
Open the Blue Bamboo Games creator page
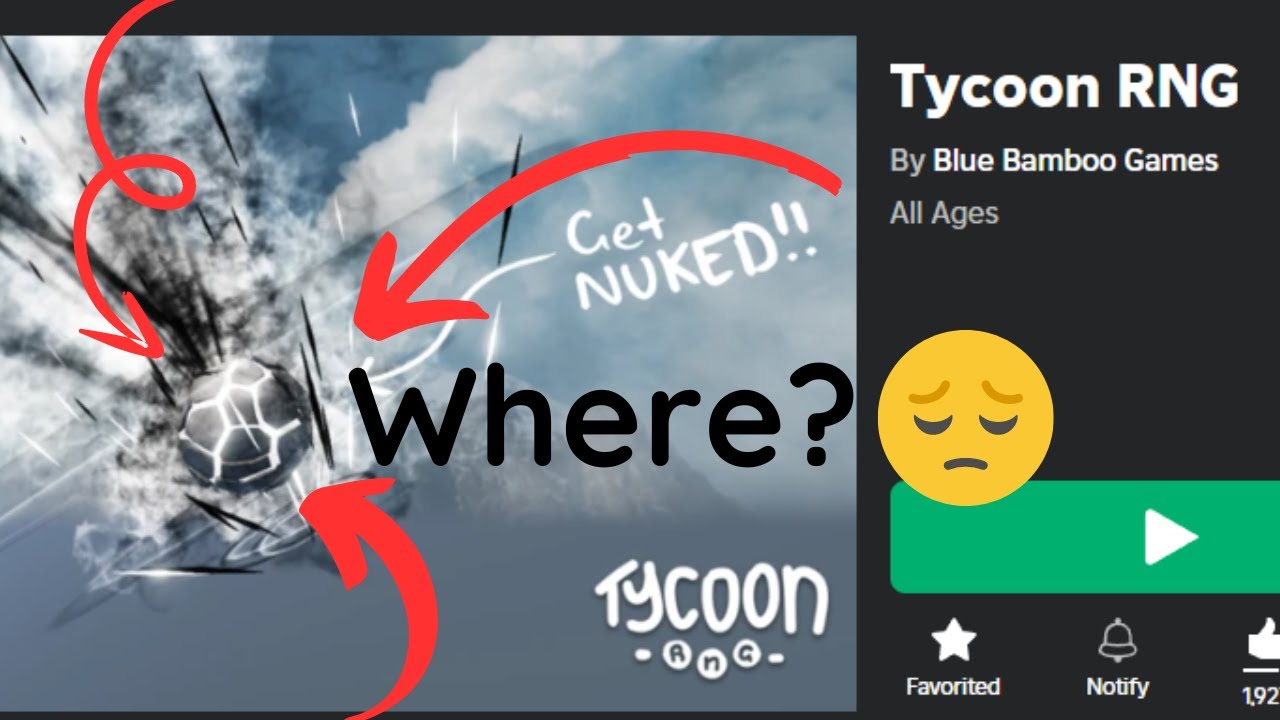pyautogui.click(x=1075, y=160)
